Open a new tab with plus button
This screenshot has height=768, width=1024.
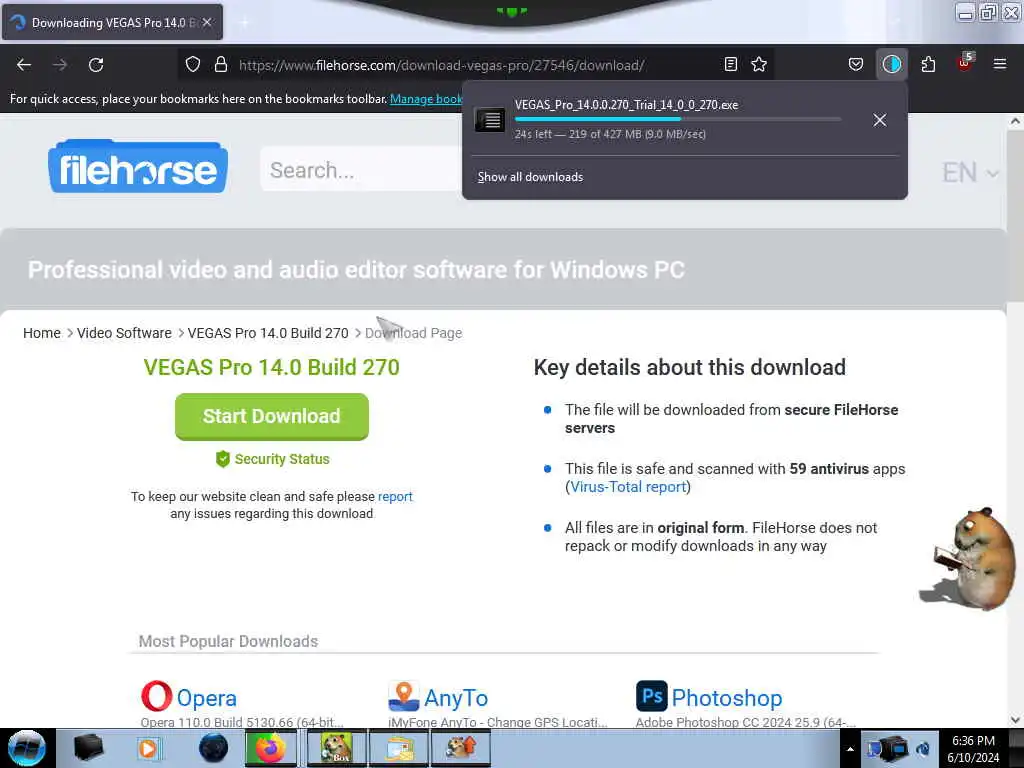tap(244, 22)
